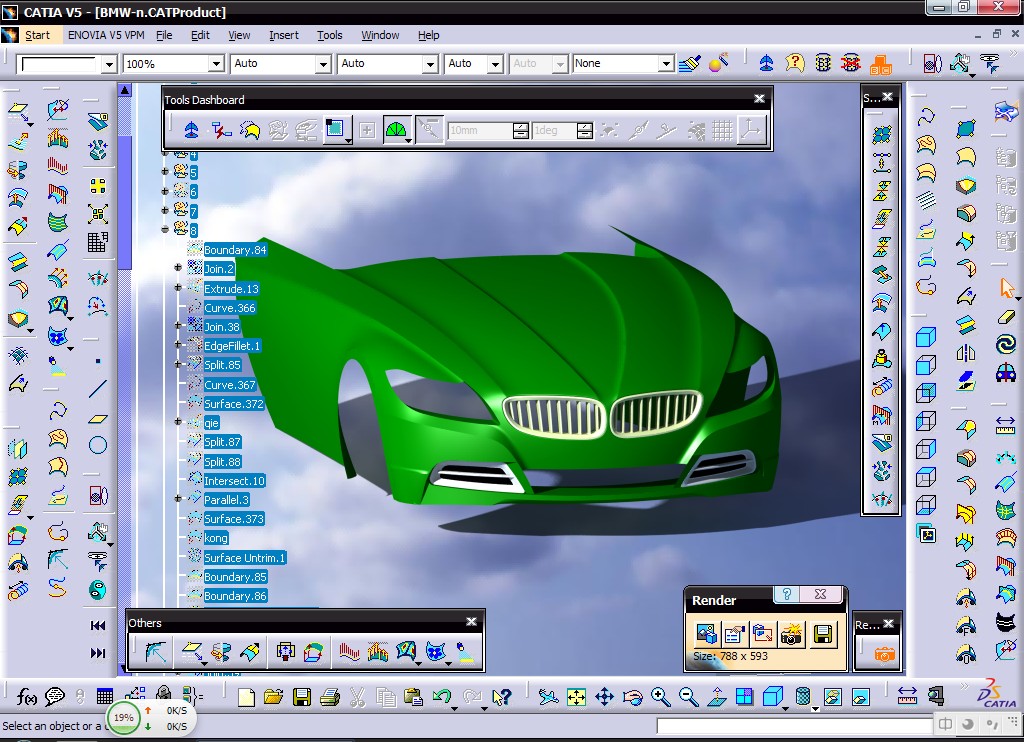The image size is (1024, 742).
Task: Select Intersect.10 in the tree
Action: (234, 481)
